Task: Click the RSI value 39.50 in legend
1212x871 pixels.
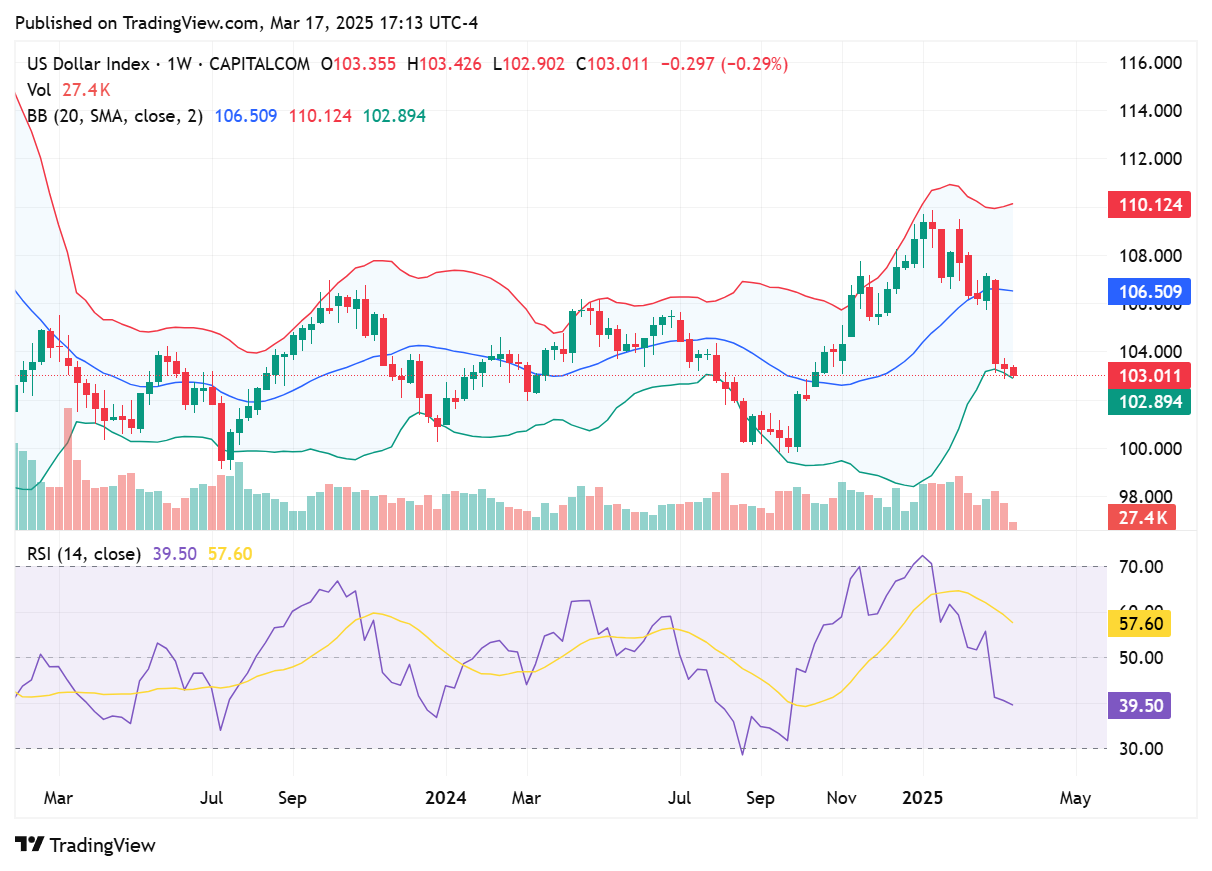Action: coord(175,554)
